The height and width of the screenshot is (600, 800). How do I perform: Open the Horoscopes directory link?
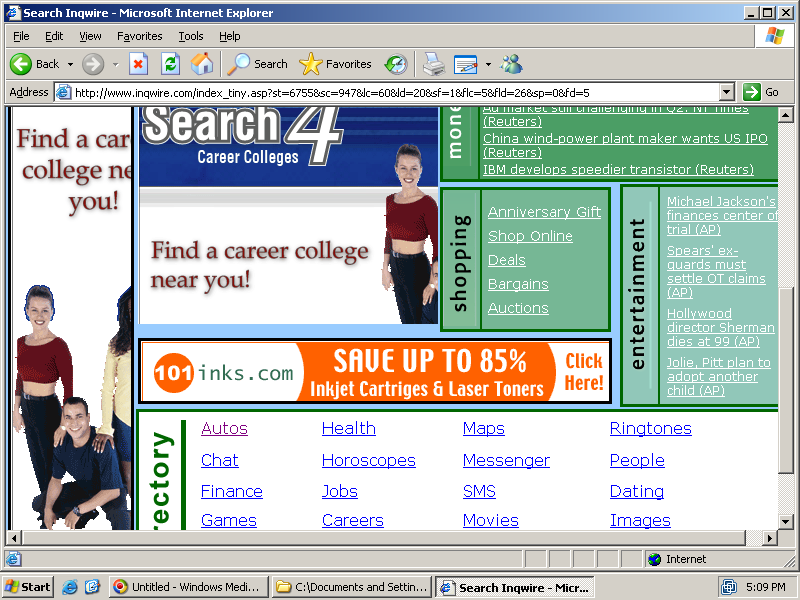click(x=369, y=460)
